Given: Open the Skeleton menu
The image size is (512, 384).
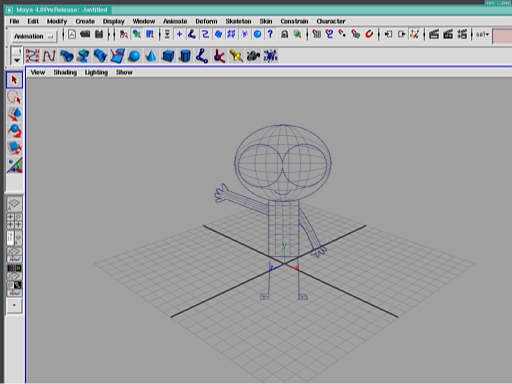Looking at the screenshot, I should pos(238,21).
